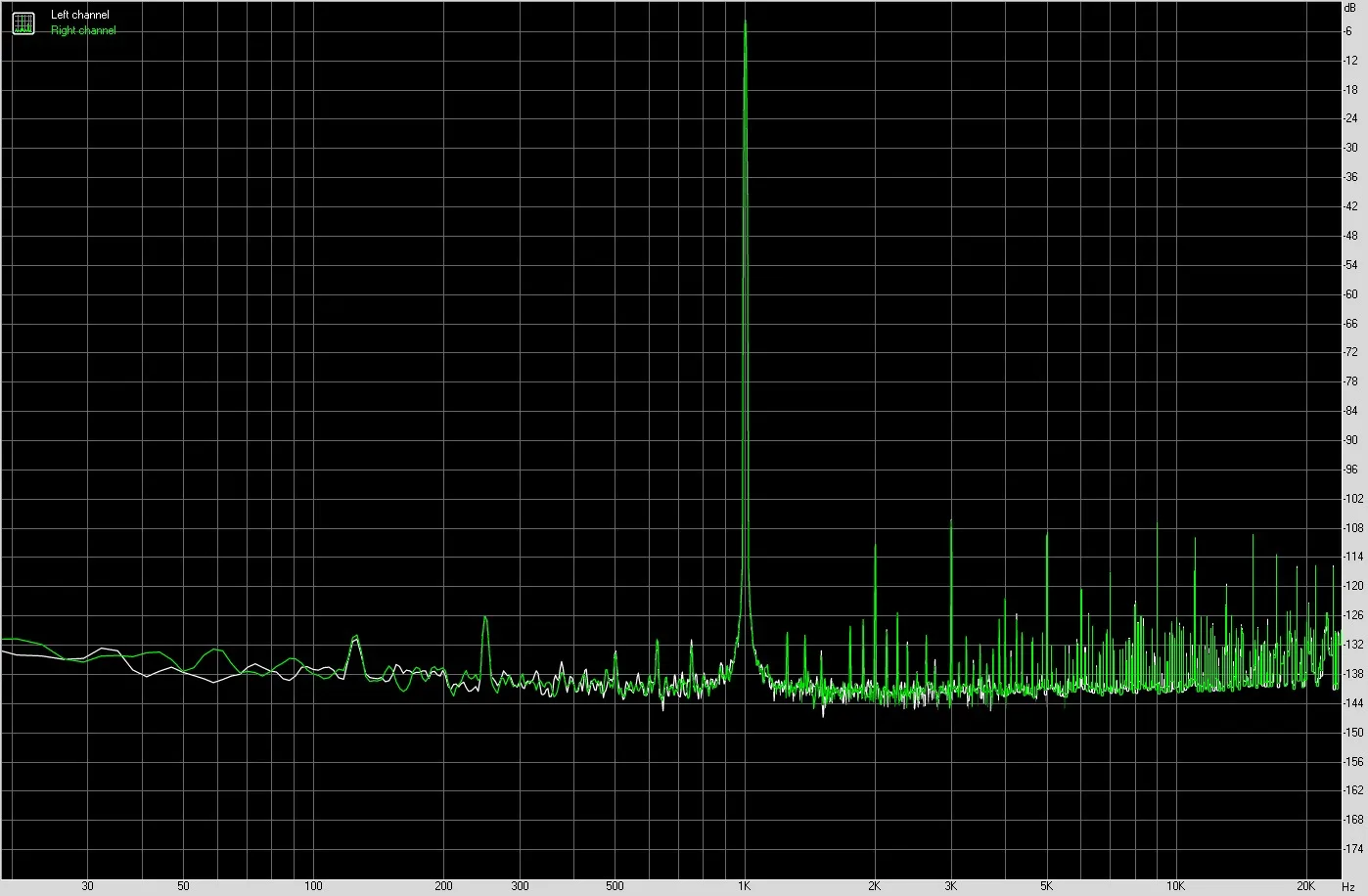The width and height of the screenshot is (1368, 896).
Task: Click the "dB" axis unit label
Action: coord(1350,8)
